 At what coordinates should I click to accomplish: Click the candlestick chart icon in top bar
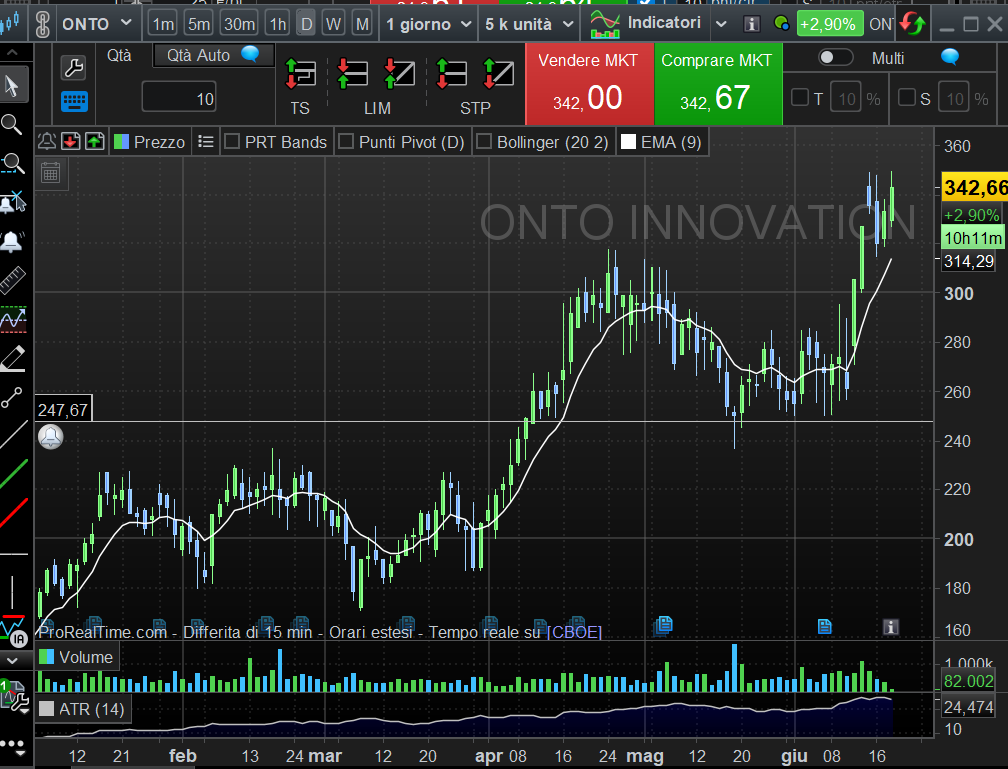point(10,24)
